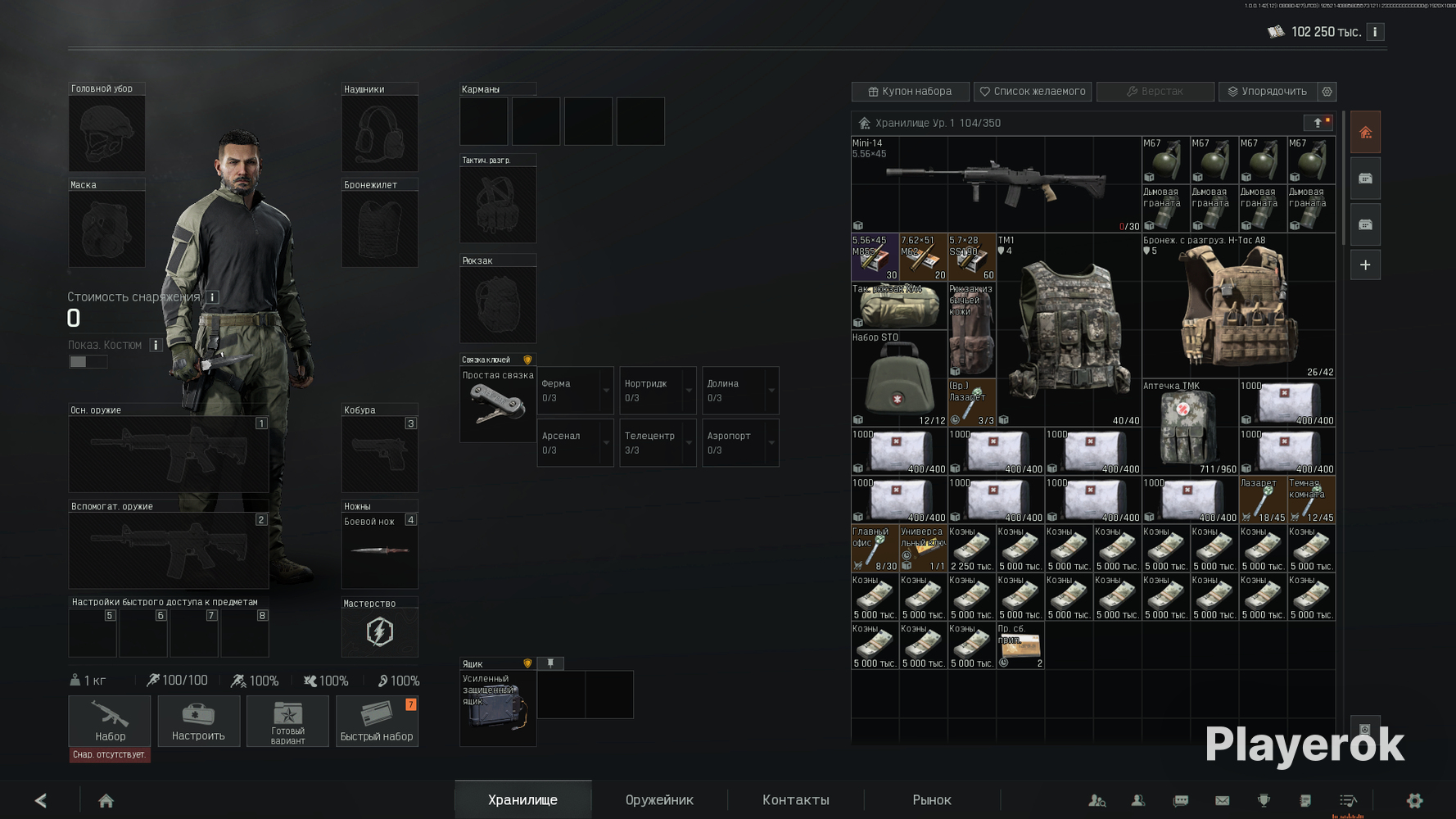Image resolution: width=1456 pixels, height=819 pixels.
Task: Open info icon next to Стоимость снаряжения
Action: tap(212, 297)
